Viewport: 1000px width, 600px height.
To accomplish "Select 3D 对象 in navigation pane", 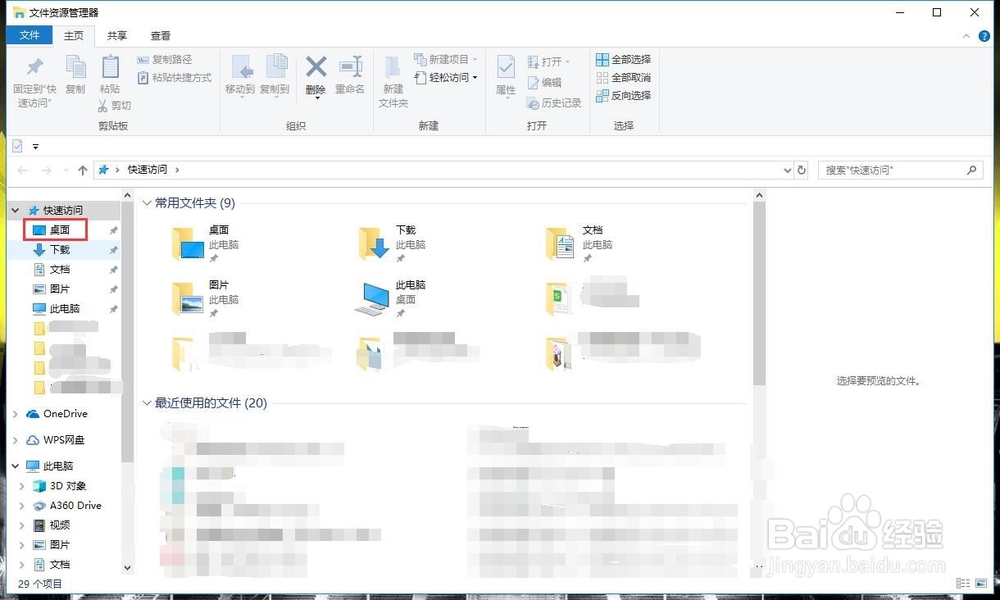I will [68, 486].
